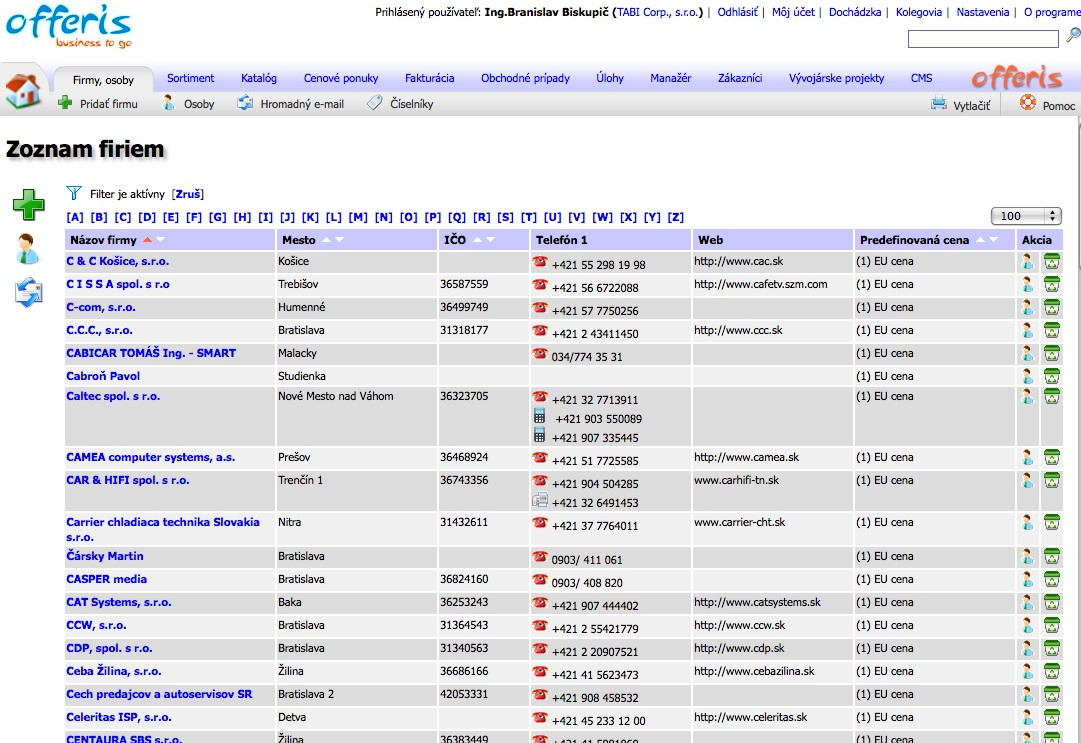Click person action icon for C & C Košice
Viewport: 1081px width, 743px height.
[1028, 262]
